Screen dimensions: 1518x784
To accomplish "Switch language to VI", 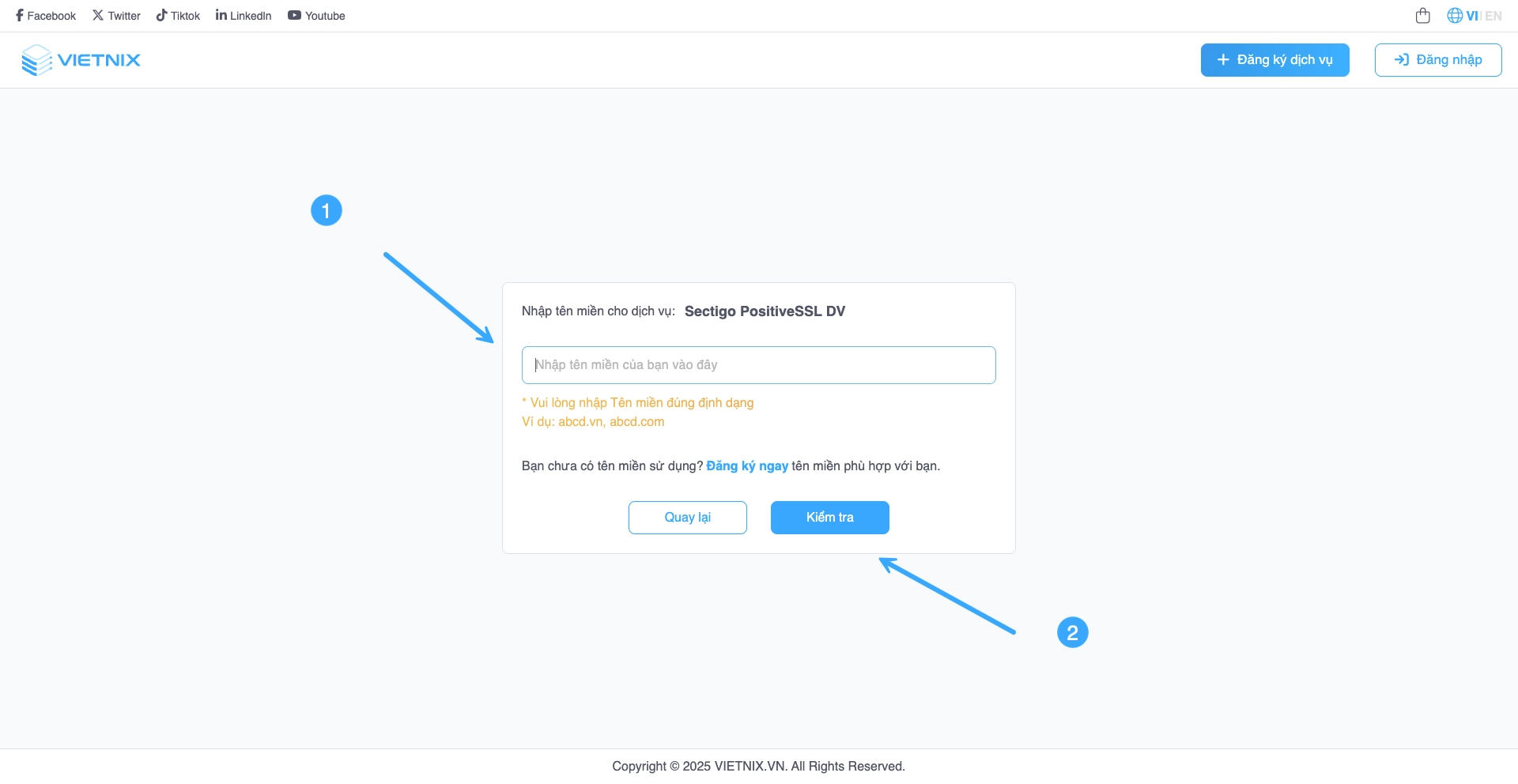I will pyautogui.click(x=1472, y=16).
